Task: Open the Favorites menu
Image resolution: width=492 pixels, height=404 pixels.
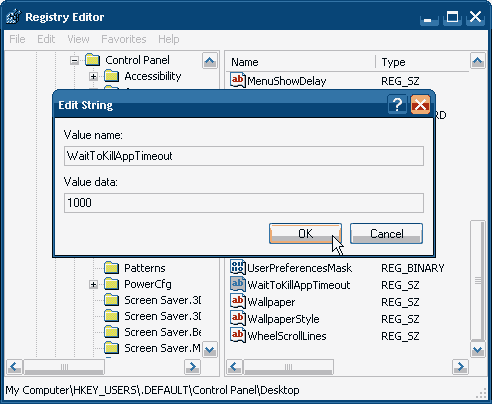Action: 124,39
